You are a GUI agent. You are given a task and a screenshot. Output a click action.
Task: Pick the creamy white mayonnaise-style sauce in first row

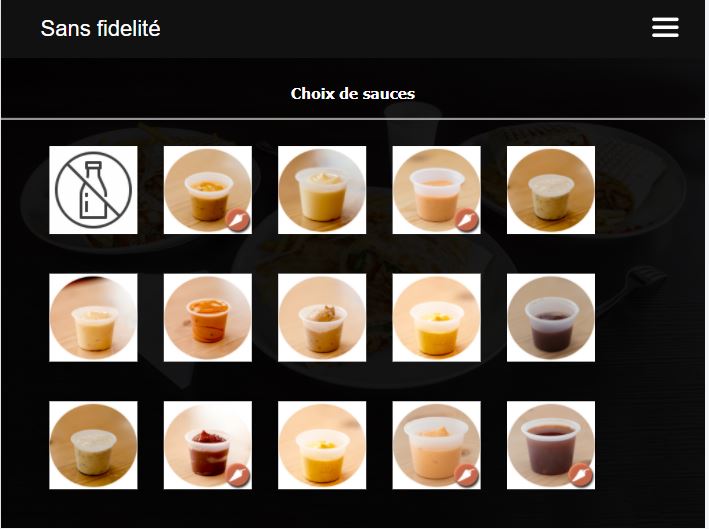point(322,190)
